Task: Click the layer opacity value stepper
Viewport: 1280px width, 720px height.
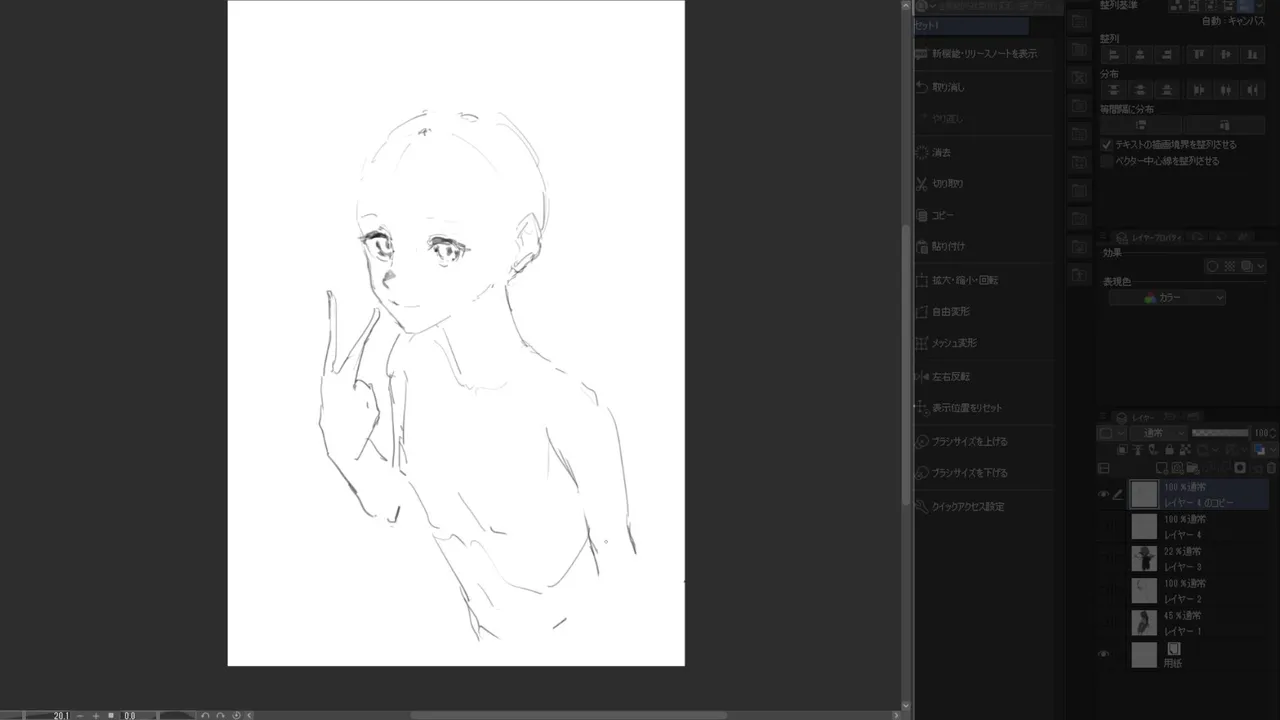Action: click(1273, 433)
